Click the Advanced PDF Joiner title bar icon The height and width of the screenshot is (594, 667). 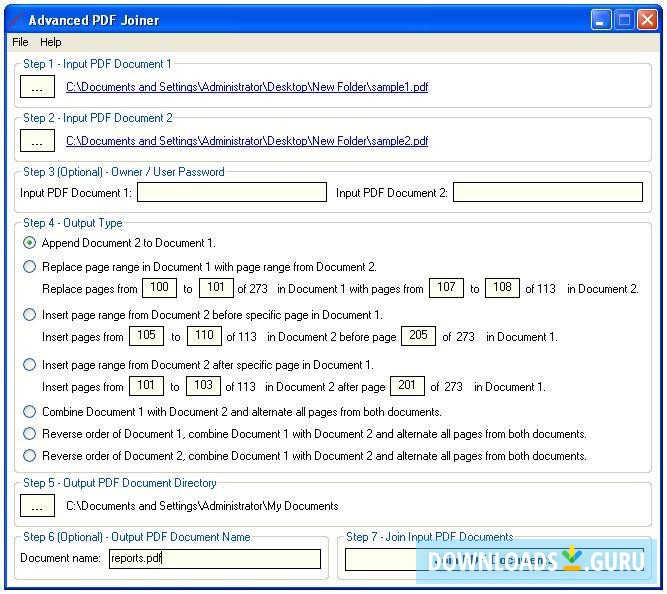coord(17,20)
